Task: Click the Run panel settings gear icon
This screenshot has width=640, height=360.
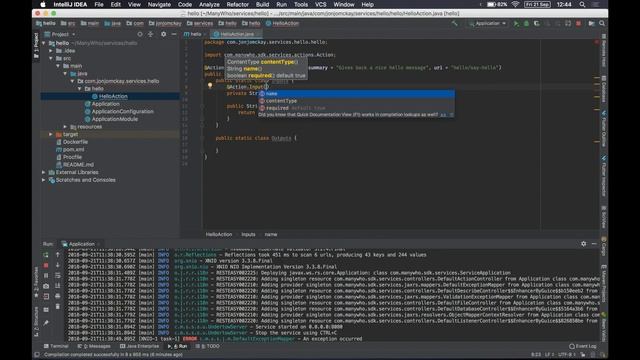Action: pos(584,244)
